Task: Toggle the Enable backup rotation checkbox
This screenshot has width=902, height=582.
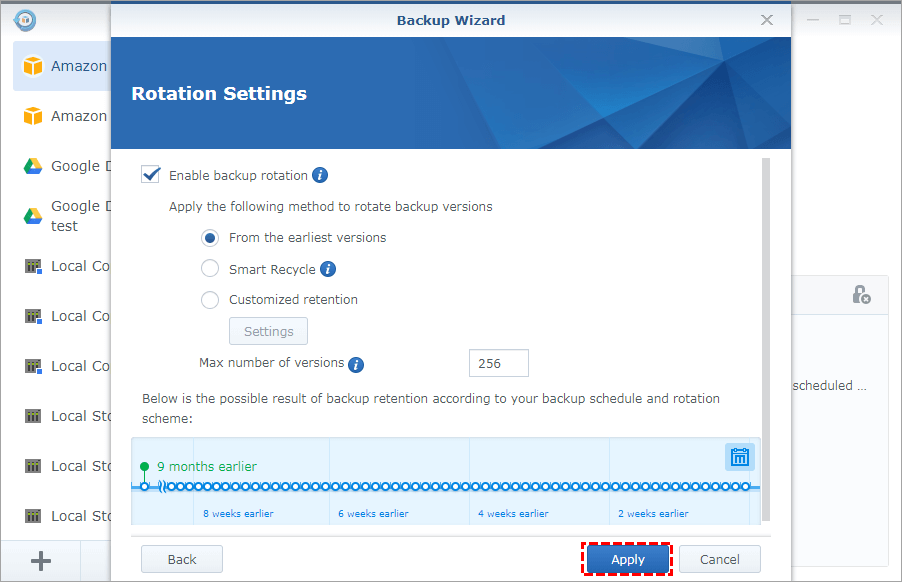Action: (151, 174)
